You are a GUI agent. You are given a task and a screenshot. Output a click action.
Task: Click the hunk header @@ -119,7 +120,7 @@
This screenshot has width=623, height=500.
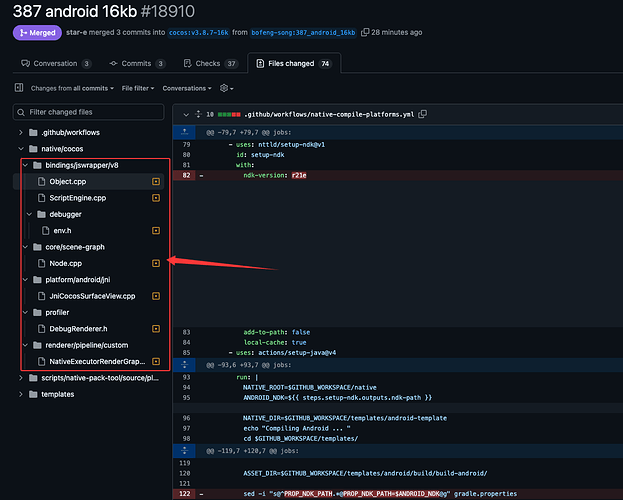[x=252, y=451]
